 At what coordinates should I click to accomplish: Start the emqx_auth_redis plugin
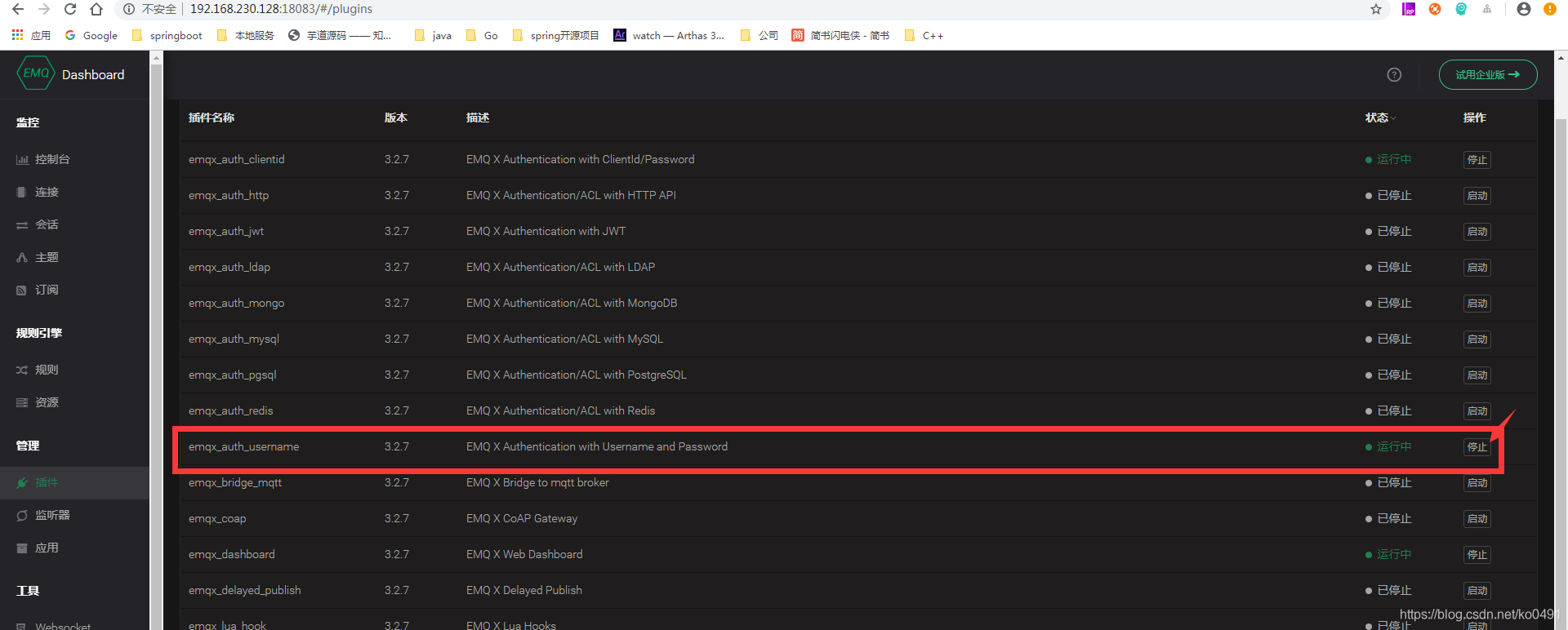pos(1477,411)
